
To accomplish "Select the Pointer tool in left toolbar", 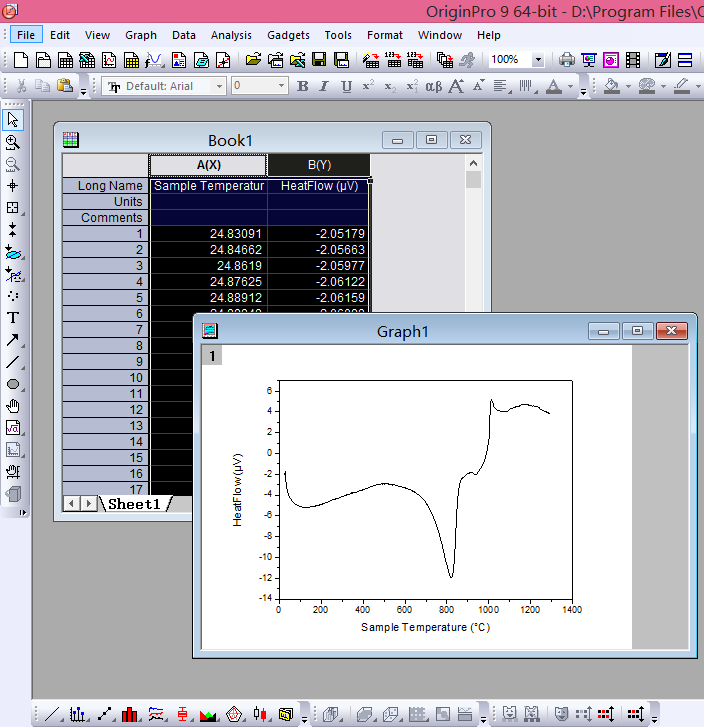I will click(13, 120).
